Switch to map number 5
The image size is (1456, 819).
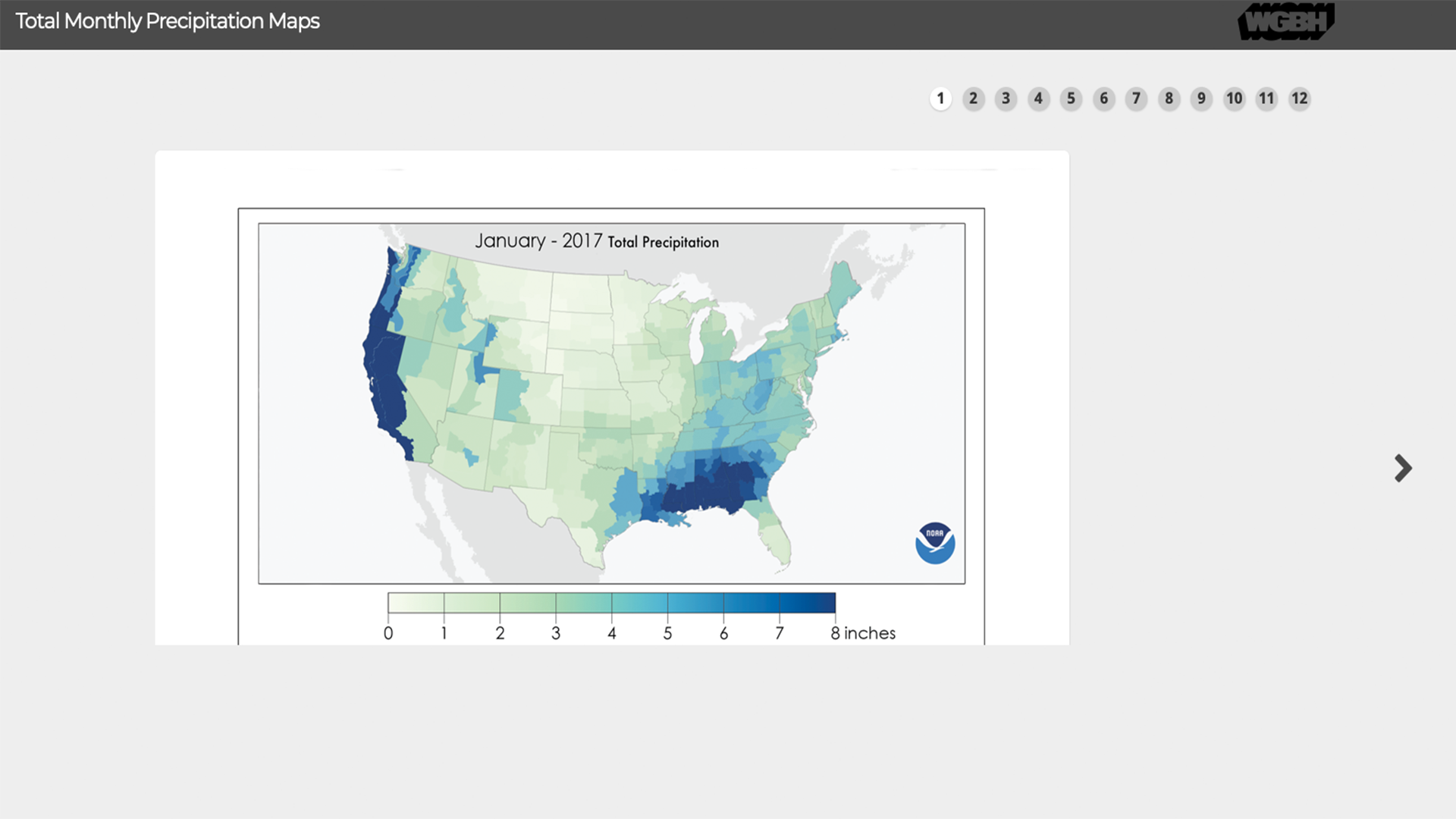(1071, 99)
